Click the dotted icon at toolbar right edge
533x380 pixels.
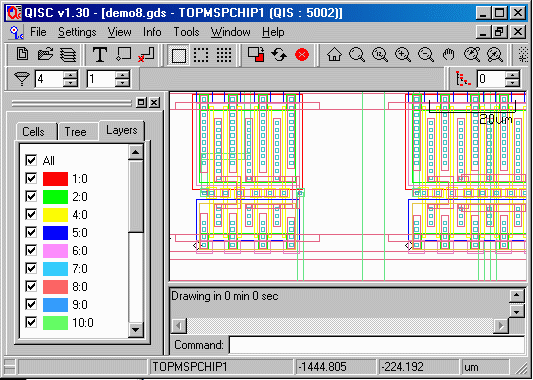point(523,55)
